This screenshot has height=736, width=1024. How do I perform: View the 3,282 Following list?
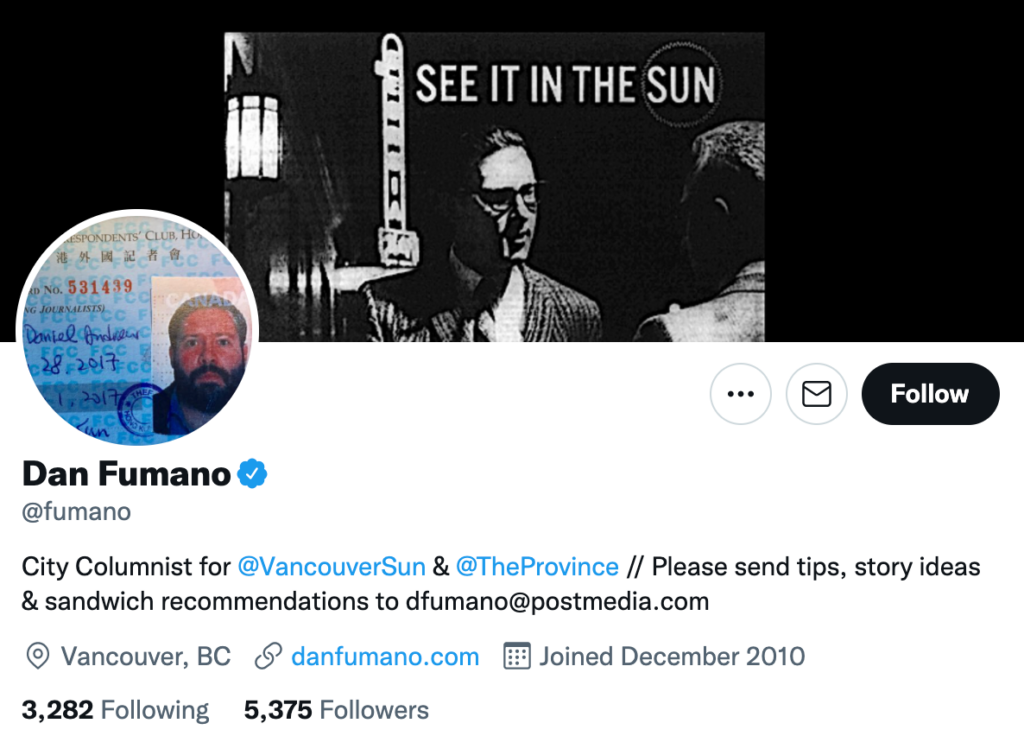(x=115, y=710)
